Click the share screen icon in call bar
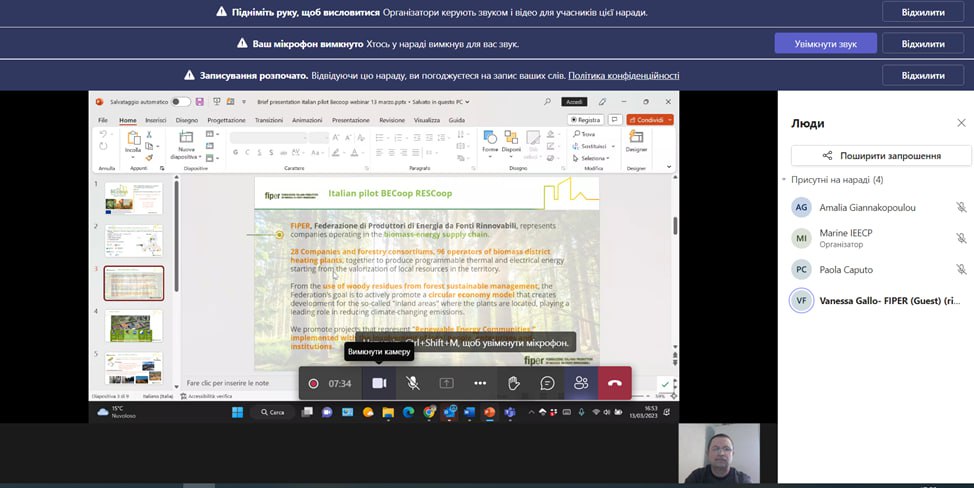This screenshot has width=974, height=488. [446, 383]
